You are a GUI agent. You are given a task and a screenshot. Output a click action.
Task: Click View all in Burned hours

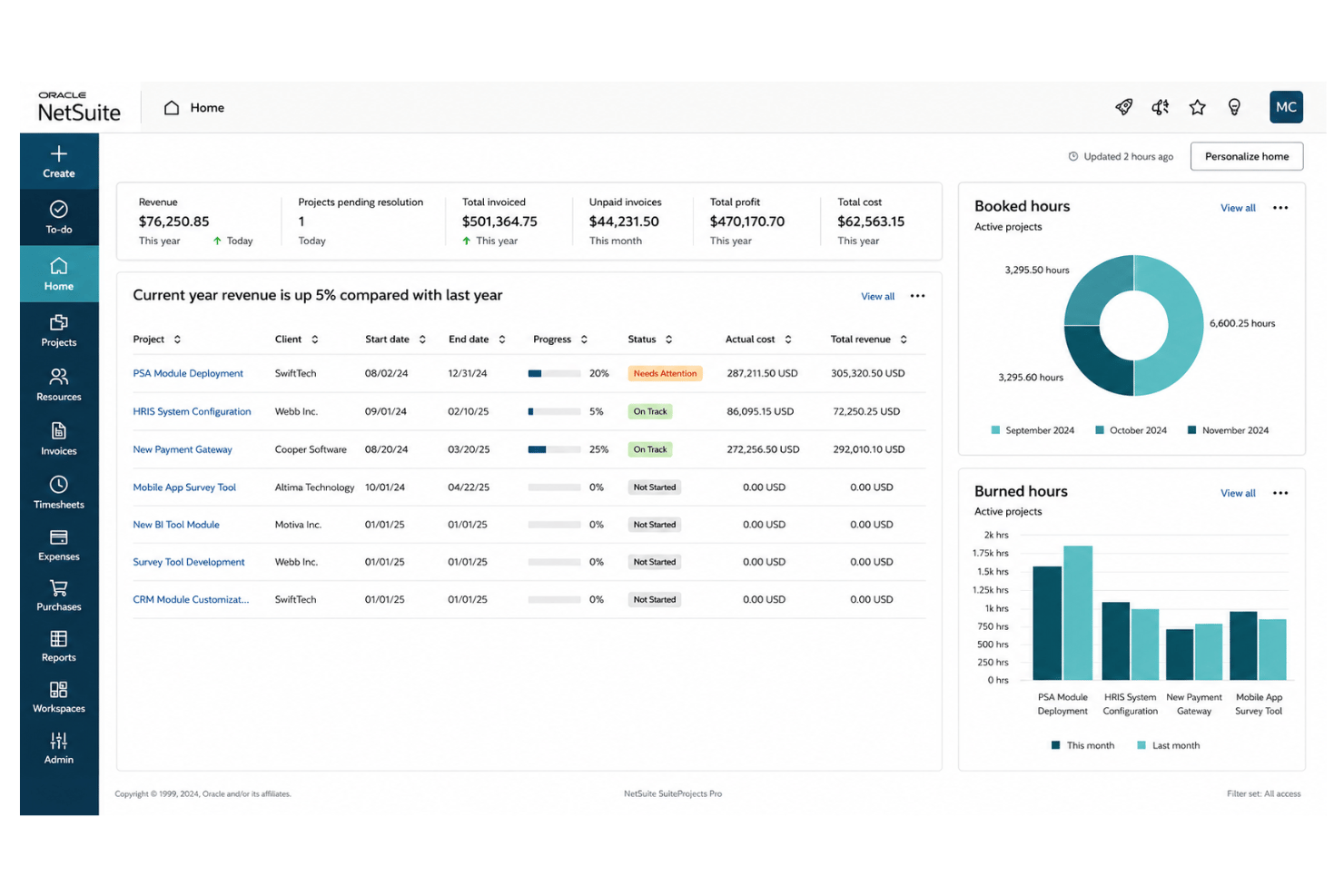(x=1238, y=493)
